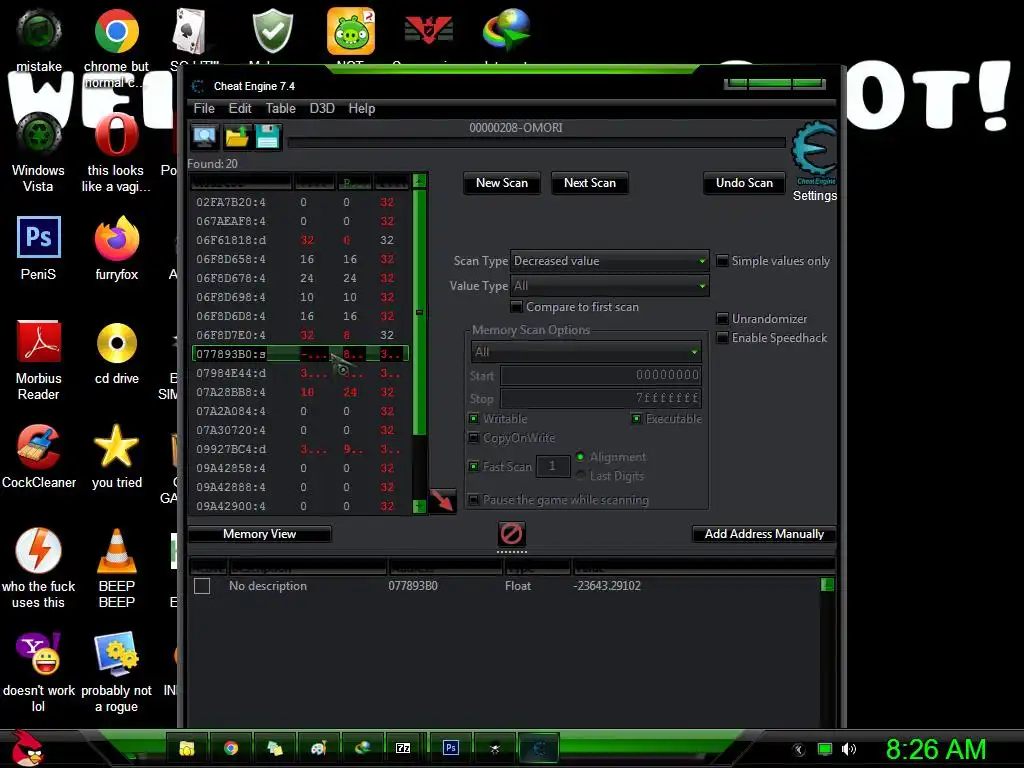Open the File menu
Screen dimensions: 1024x768
pos(204,108)
